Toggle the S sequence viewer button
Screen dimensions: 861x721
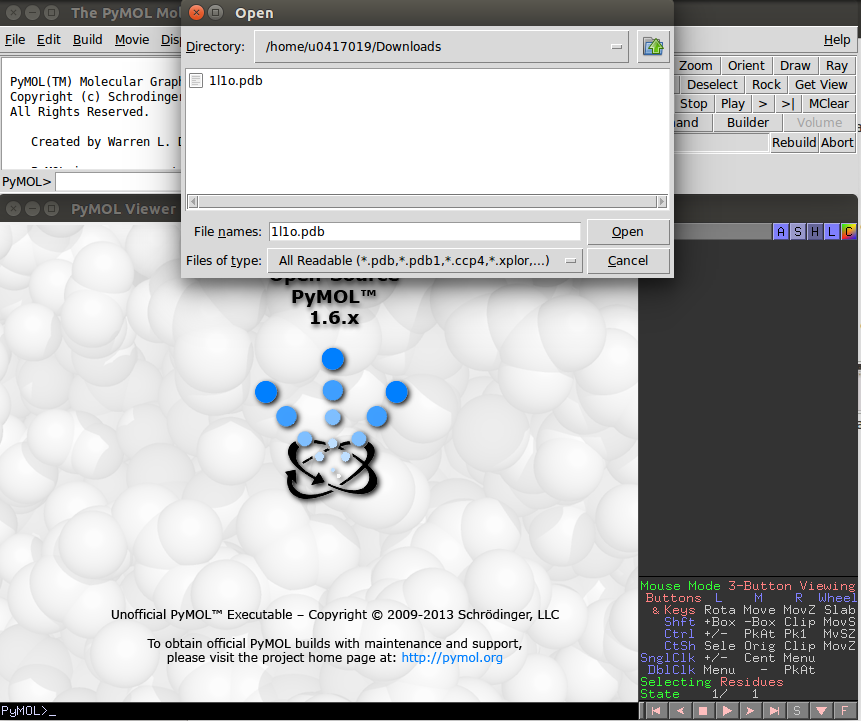pos(797,711)
